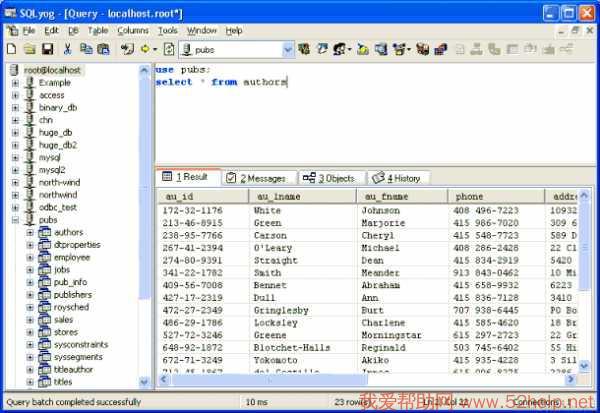Select the publishers table in tree

pos(71,295)
